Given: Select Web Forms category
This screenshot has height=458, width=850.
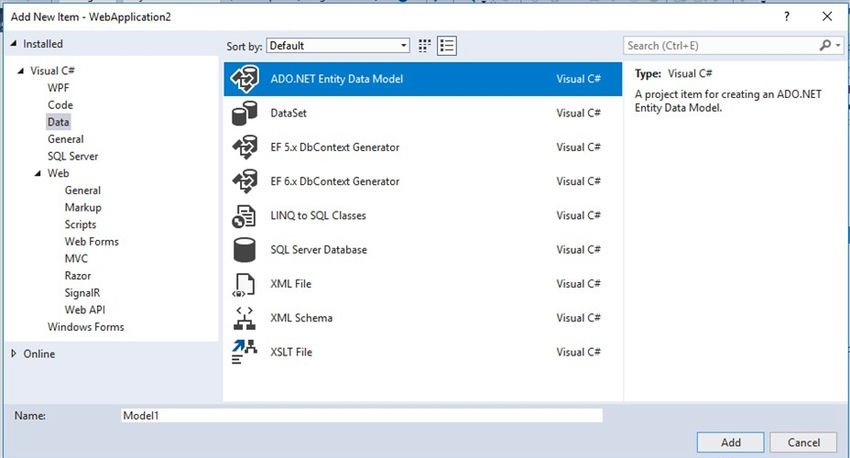Looking at the screenshot, I should click(x=92, y=242).
